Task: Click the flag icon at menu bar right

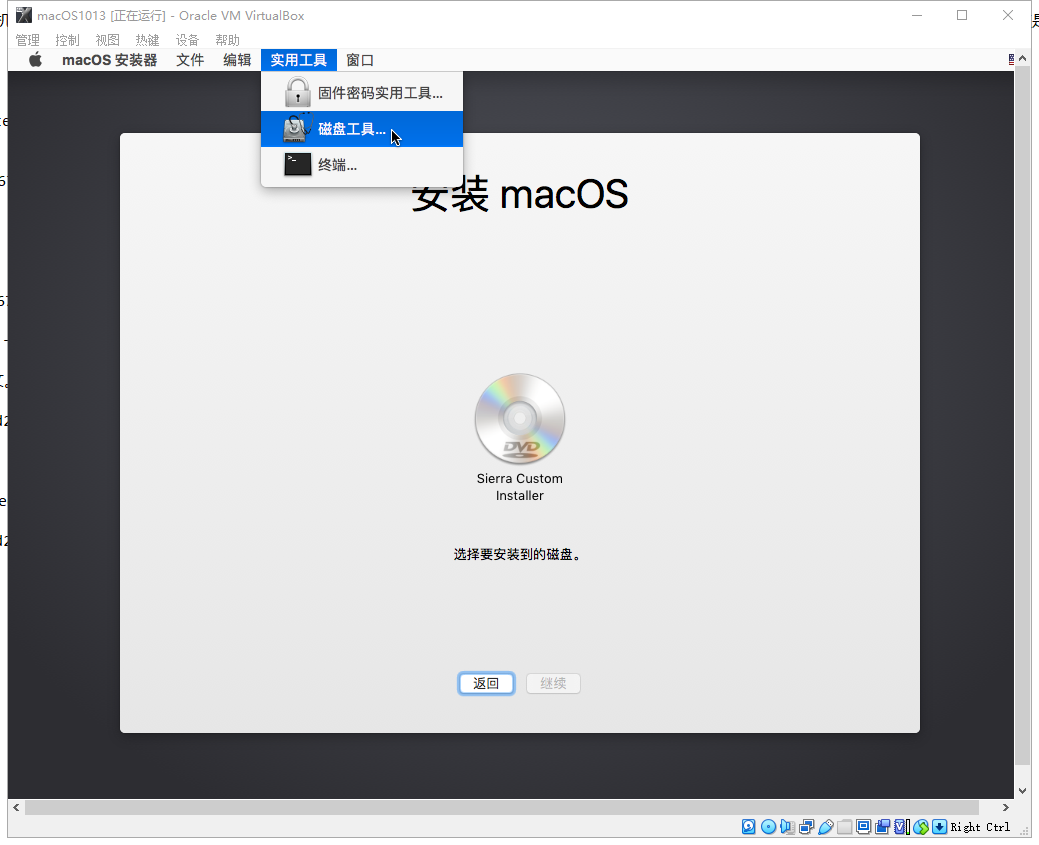Action: [1011, 60]
